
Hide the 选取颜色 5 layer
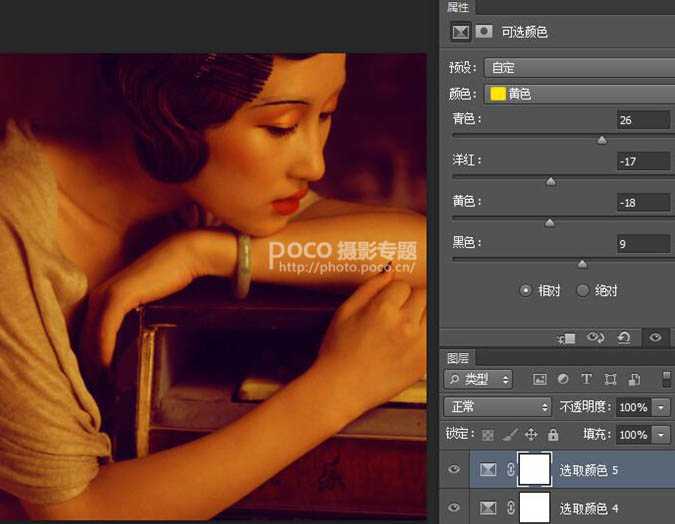(x=455, y=469)
